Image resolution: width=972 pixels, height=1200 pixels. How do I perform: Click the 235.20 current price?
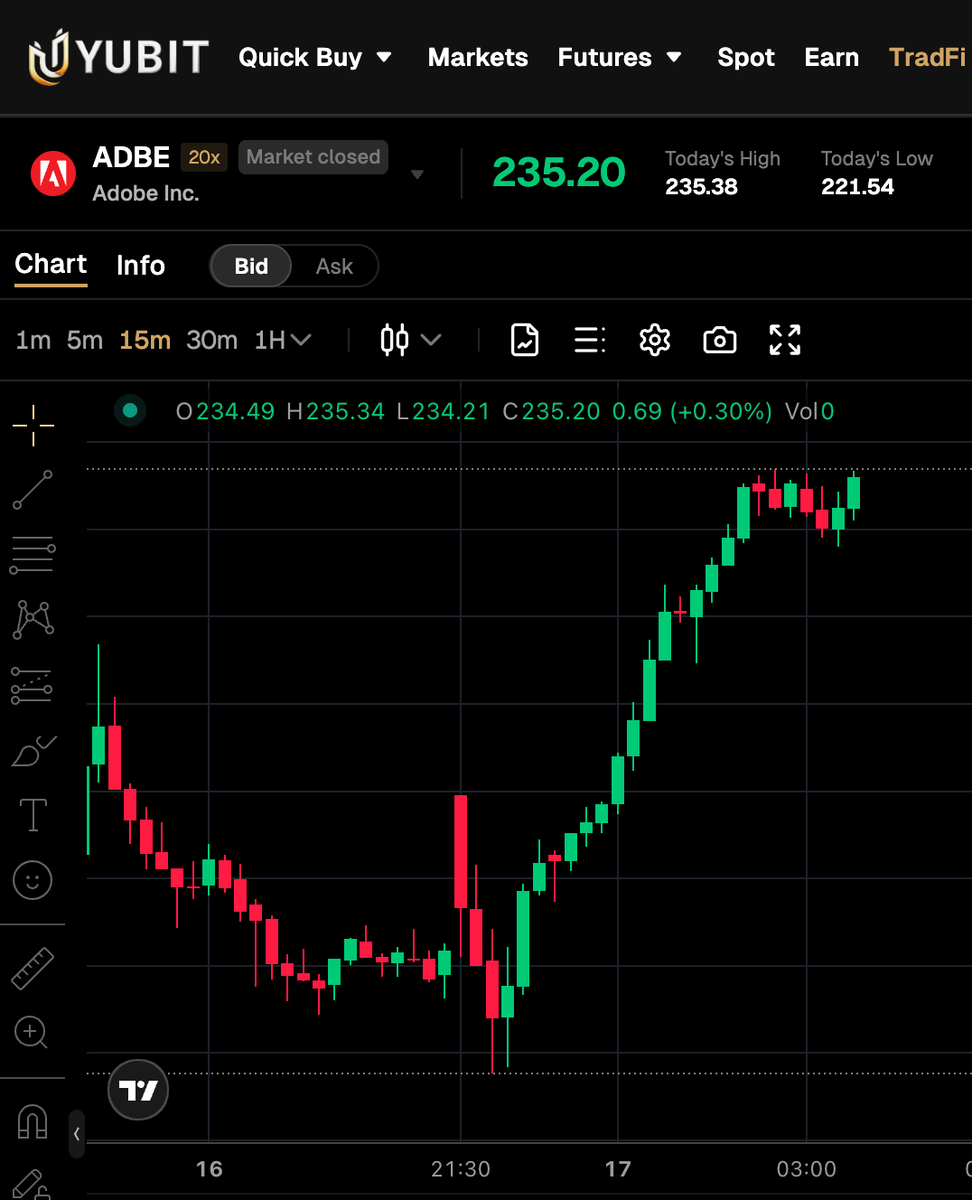pyautogui.click(x=559, y=172)
